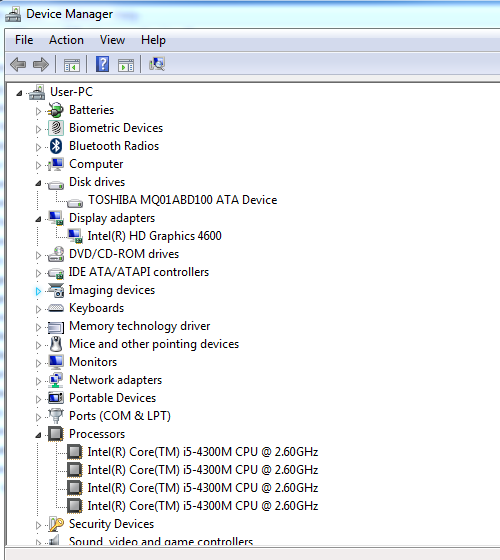Expand the Bluetooth Radios category

38,147
